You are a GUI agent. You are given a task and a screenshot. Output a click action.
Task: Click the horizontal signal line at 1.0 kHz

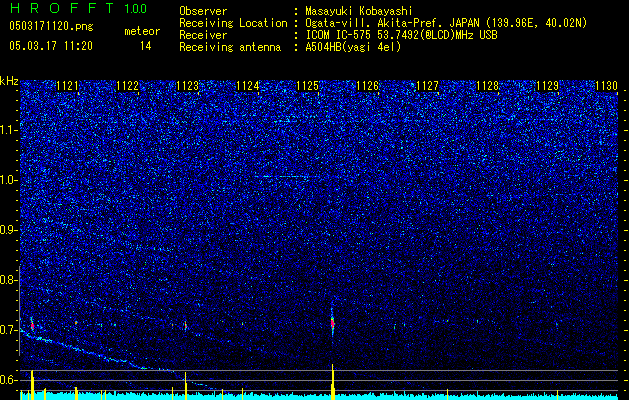click(286, 176)
